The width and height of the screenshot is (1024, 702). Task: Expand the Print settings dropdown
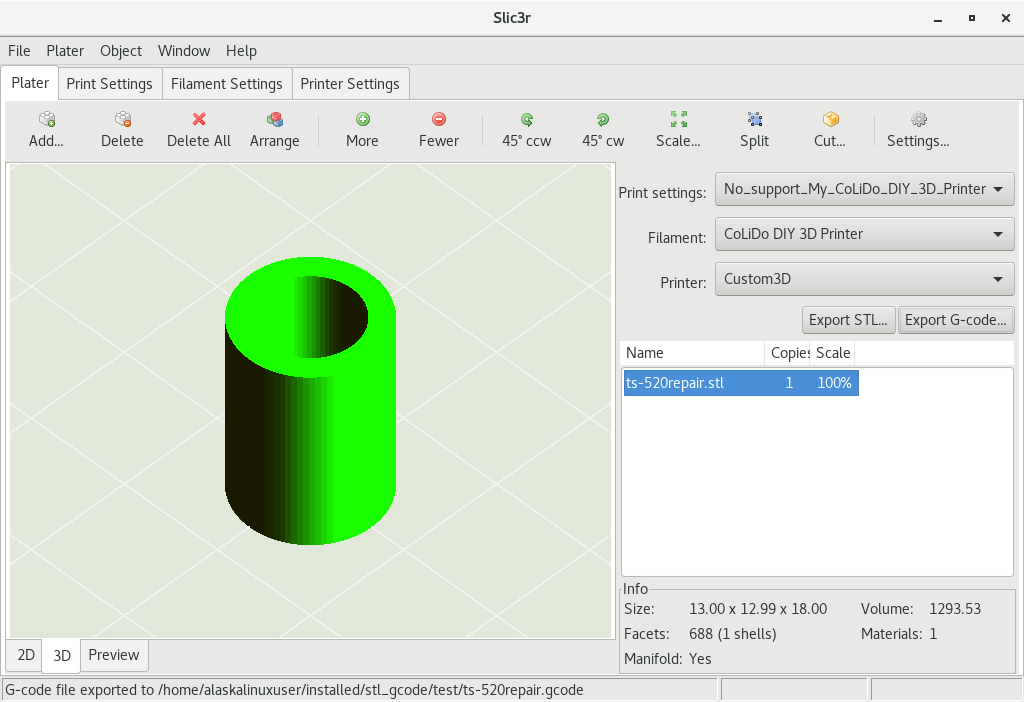pyautogui.click(x=864, y=189)
